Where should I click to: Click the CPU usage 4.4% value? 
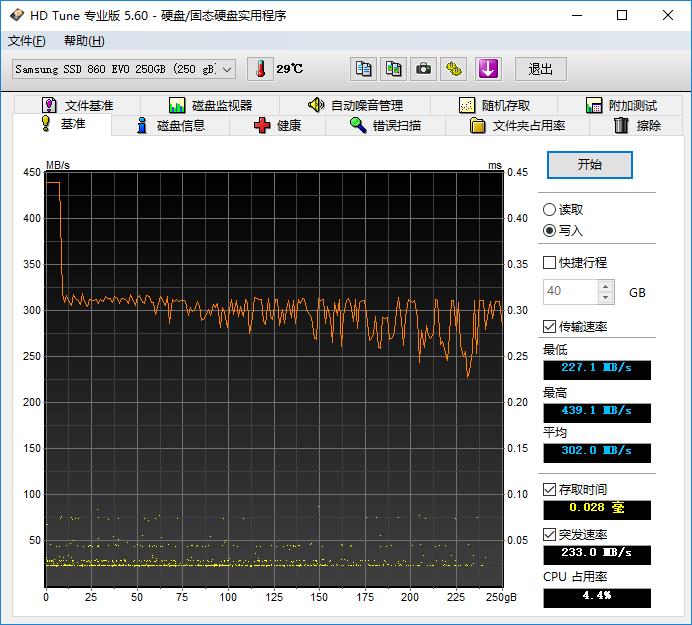[x=597, y=598]
